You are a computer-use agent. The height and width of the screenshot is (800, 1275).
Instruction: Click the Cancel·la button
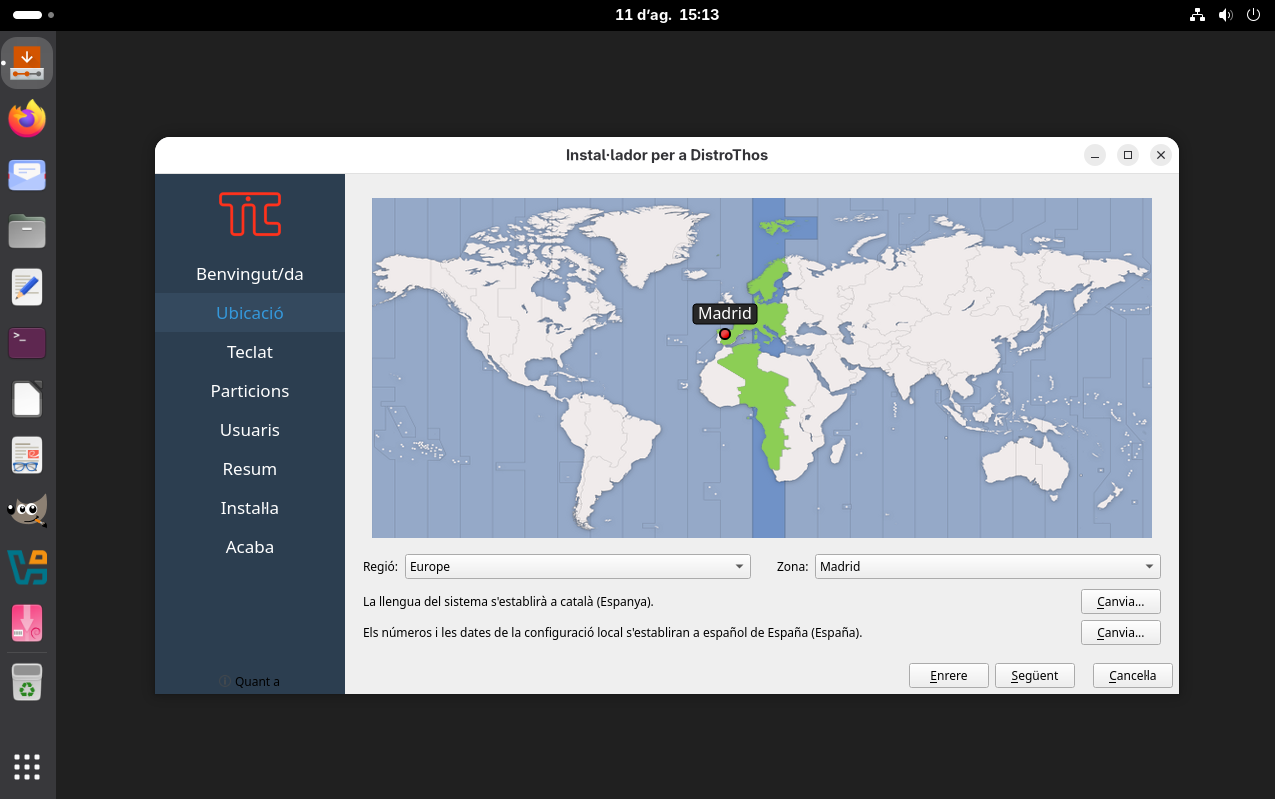(x=1133, y=675)
